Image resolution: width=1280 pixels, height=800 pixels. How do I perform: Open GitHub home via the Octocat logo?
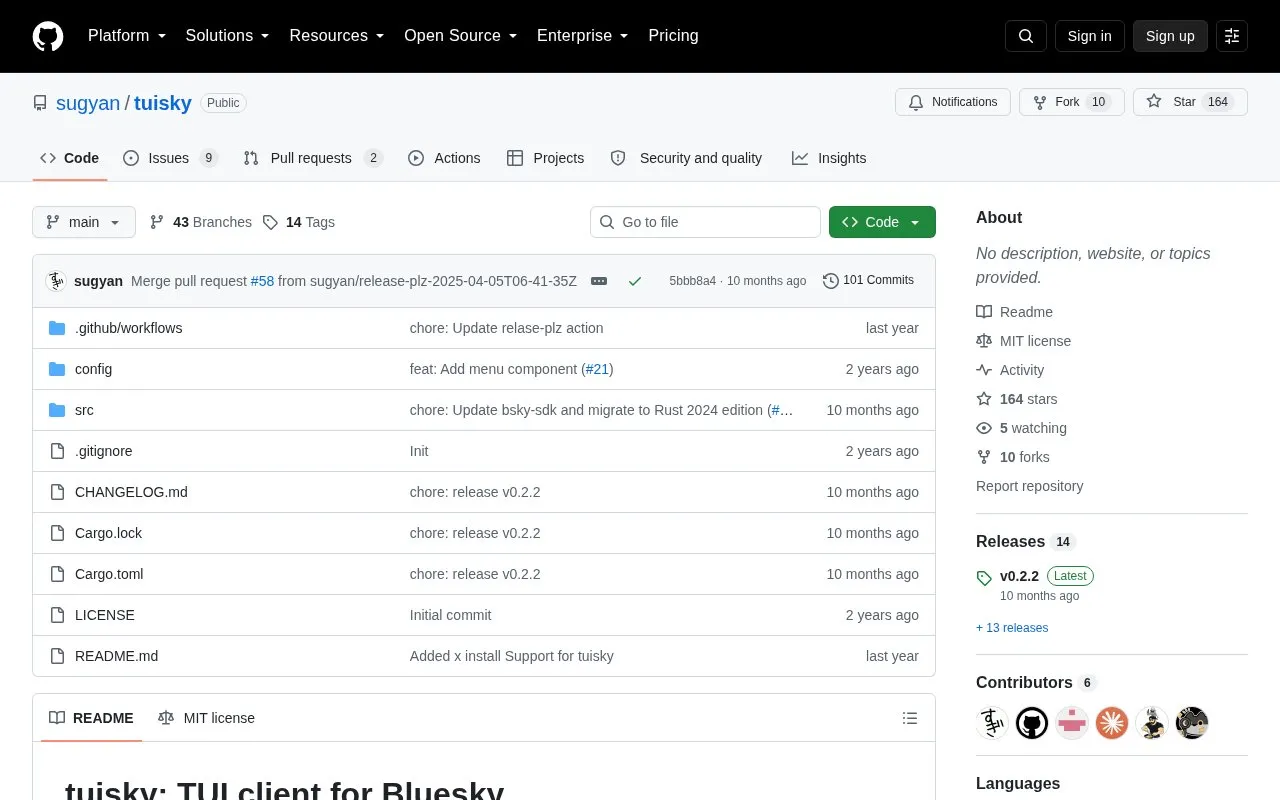click(48, 36)
